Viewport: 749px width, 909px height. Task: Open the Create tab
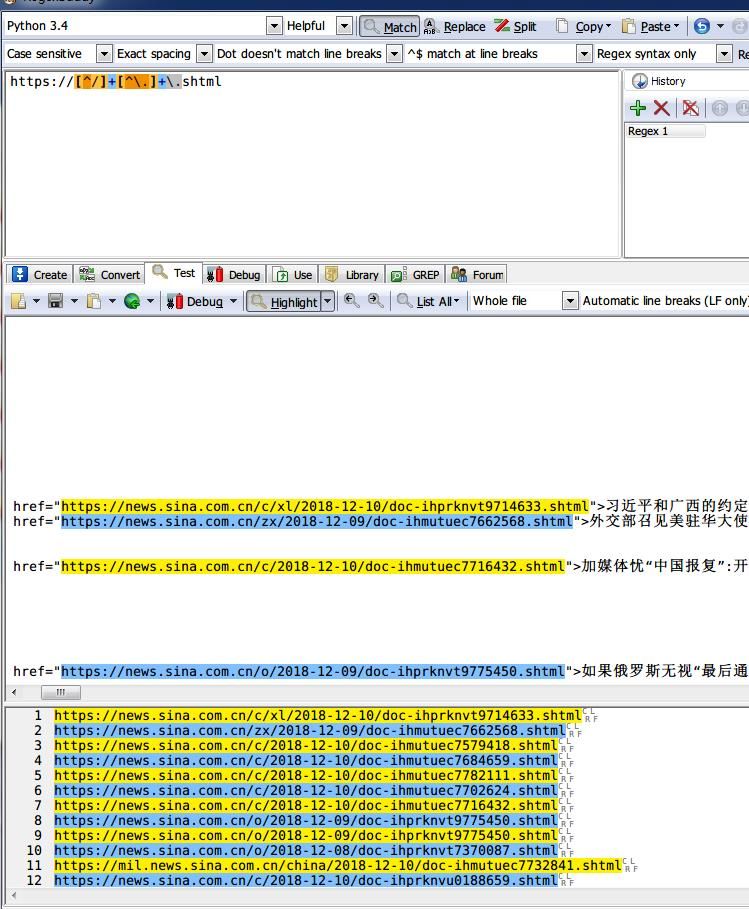(39, 274)
